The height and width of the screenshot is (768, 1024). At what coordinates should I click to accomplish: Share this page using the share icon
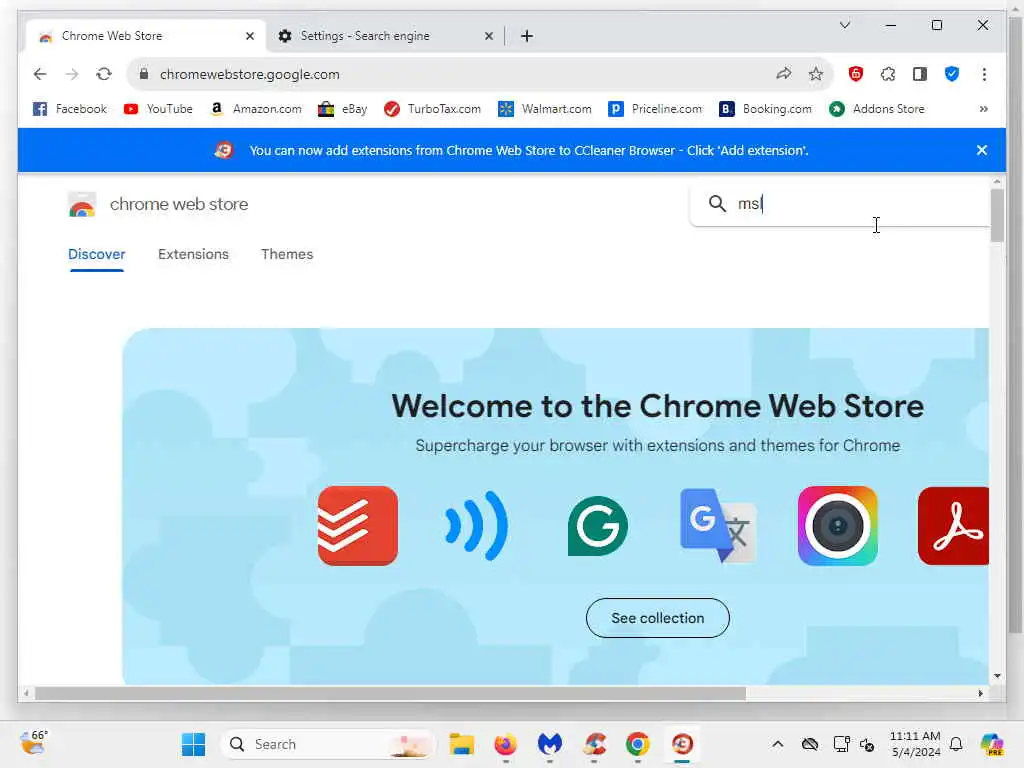coord(784,74)
